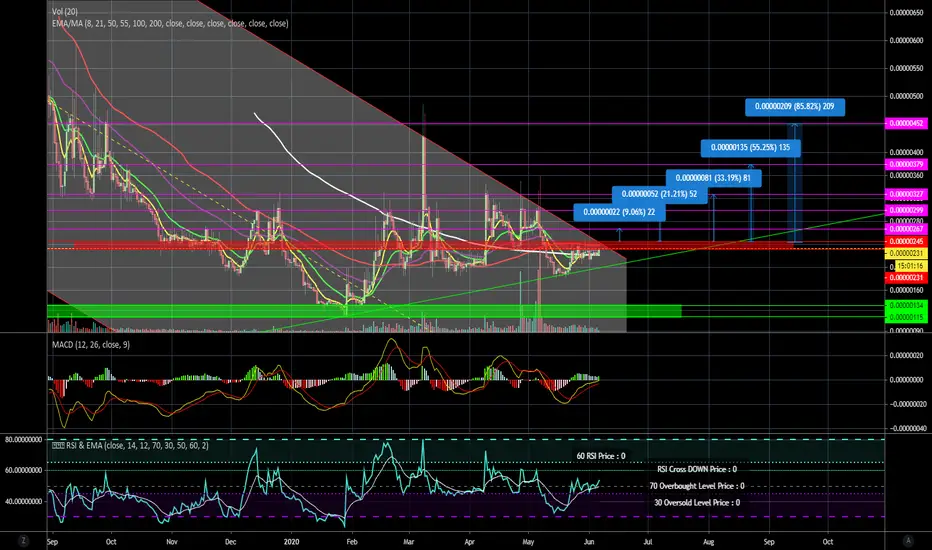This screenshot has height=550, width=932.
Task: Select the green support zone rectangle
Action: tap(364, 311)
